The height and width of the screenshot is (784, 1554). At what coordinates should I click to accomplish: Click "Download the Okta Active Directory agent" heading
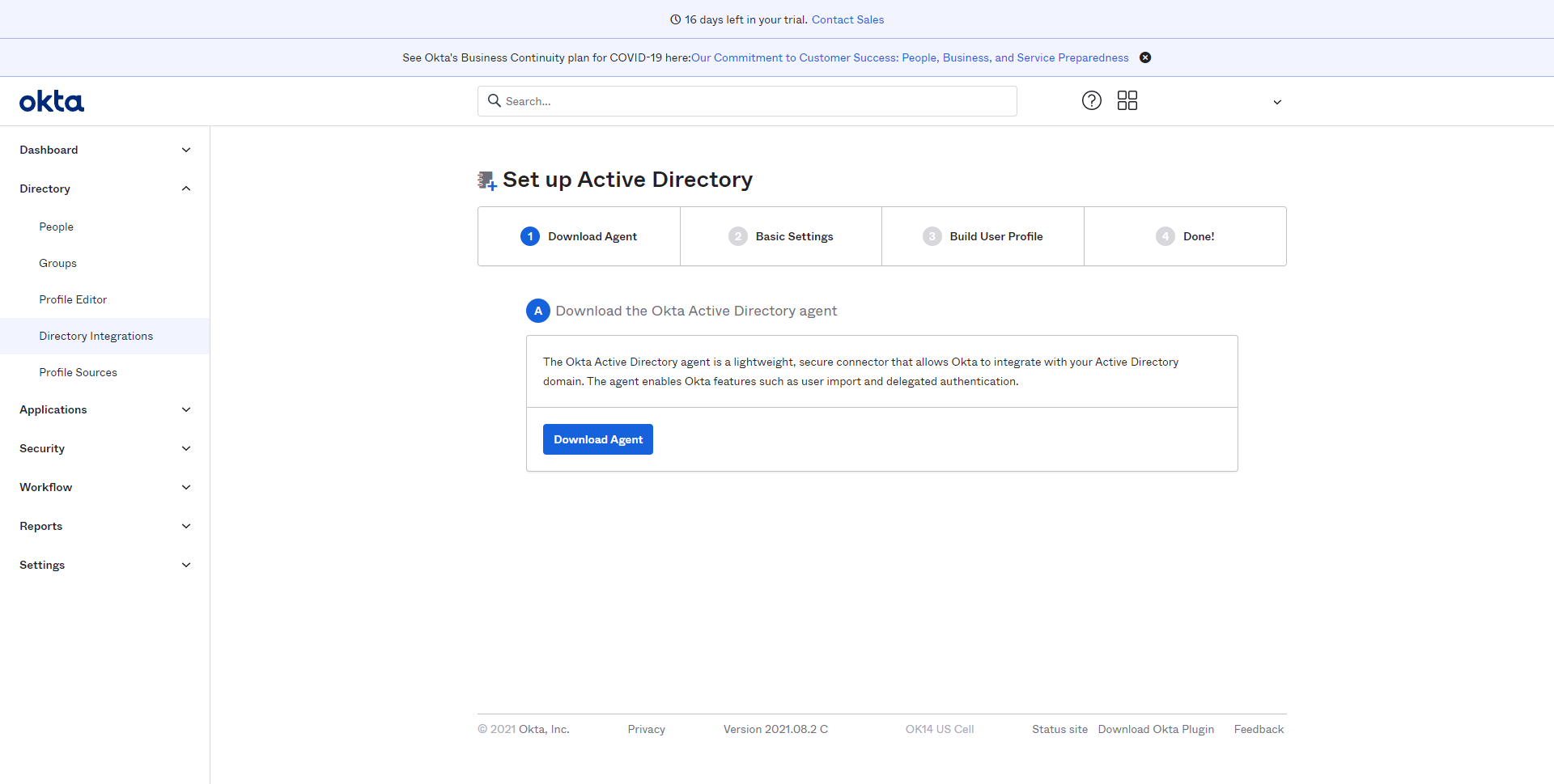696,311
